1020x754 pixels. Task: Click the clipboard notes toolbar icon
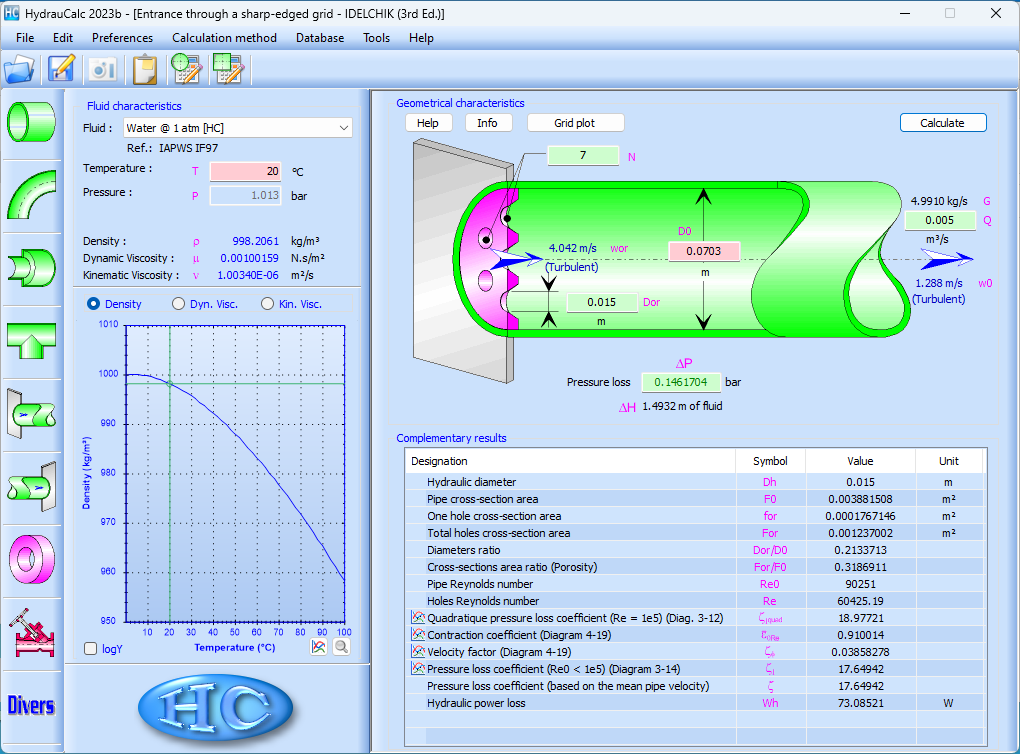[x=145, y=69]
